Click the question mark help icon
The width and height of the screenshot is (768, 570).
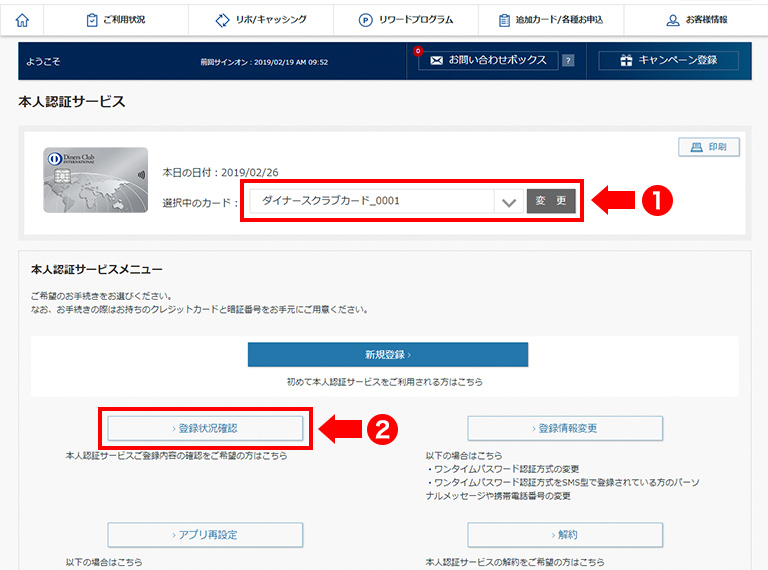568,61
